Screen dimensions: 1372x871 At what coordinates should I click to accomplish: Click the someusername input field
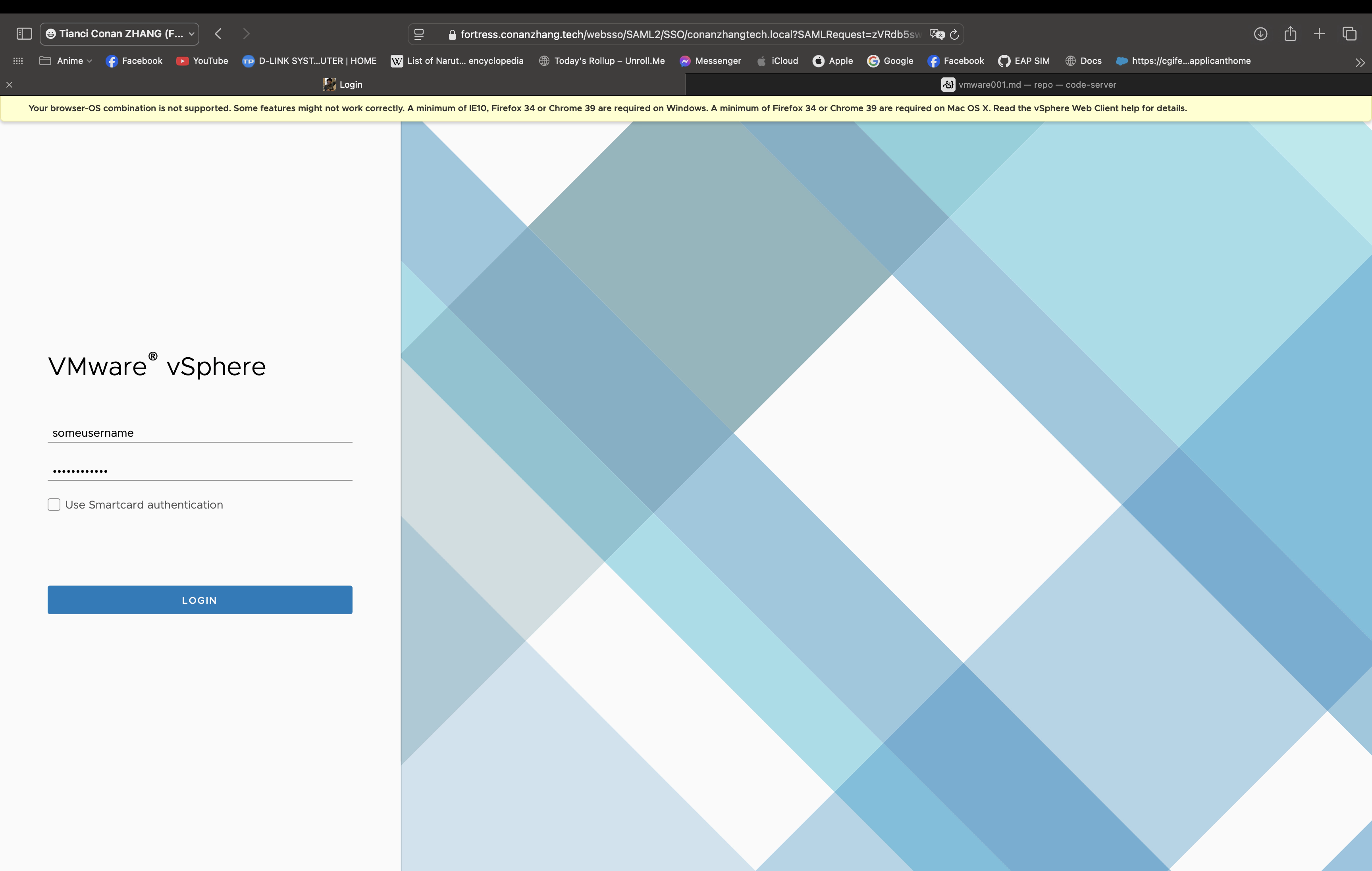[199, 433]
